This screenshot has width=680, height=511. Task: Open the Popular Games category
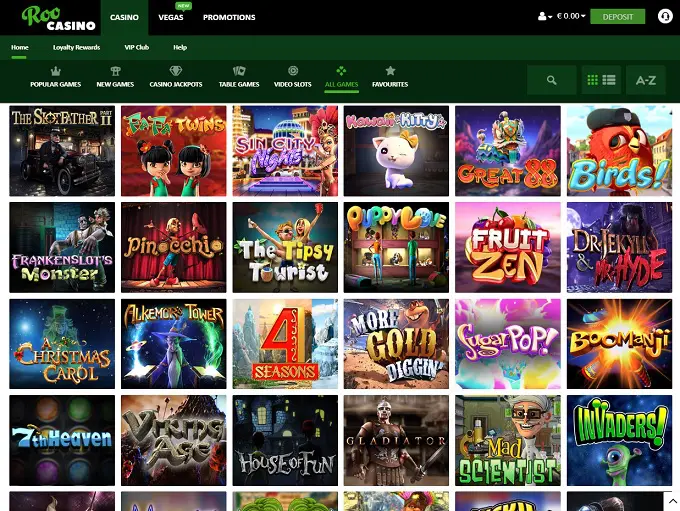55,78
